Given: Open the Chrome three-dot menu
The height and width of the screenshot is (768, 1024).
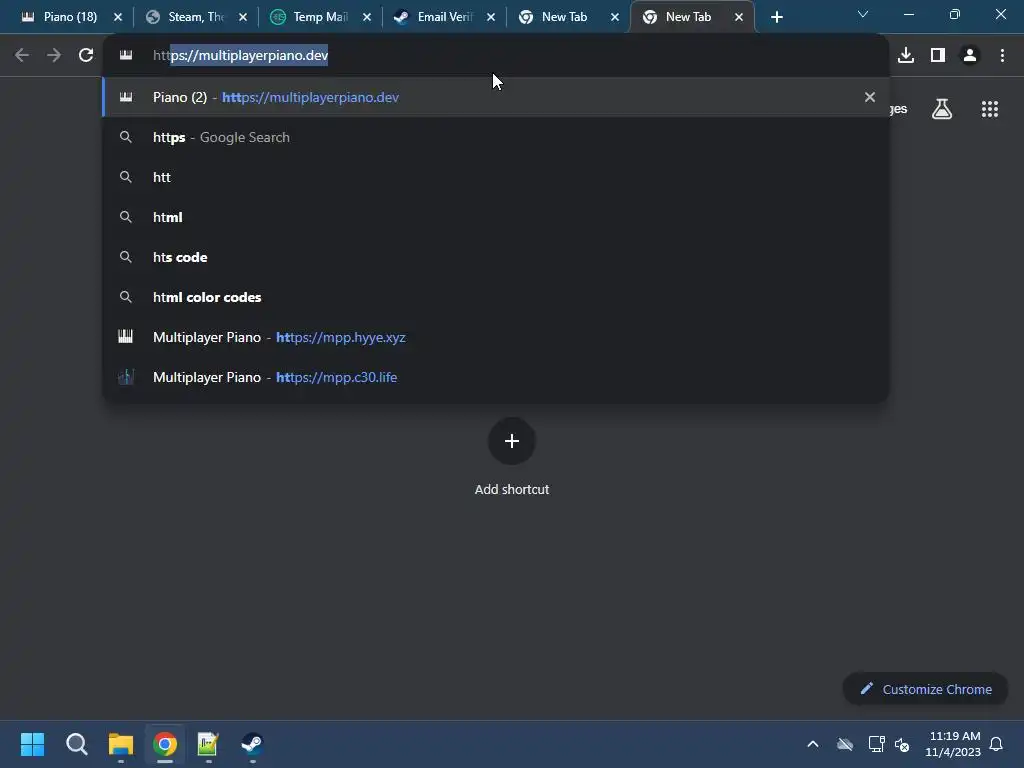Looking at the screenshot, I should point(1002,56).
